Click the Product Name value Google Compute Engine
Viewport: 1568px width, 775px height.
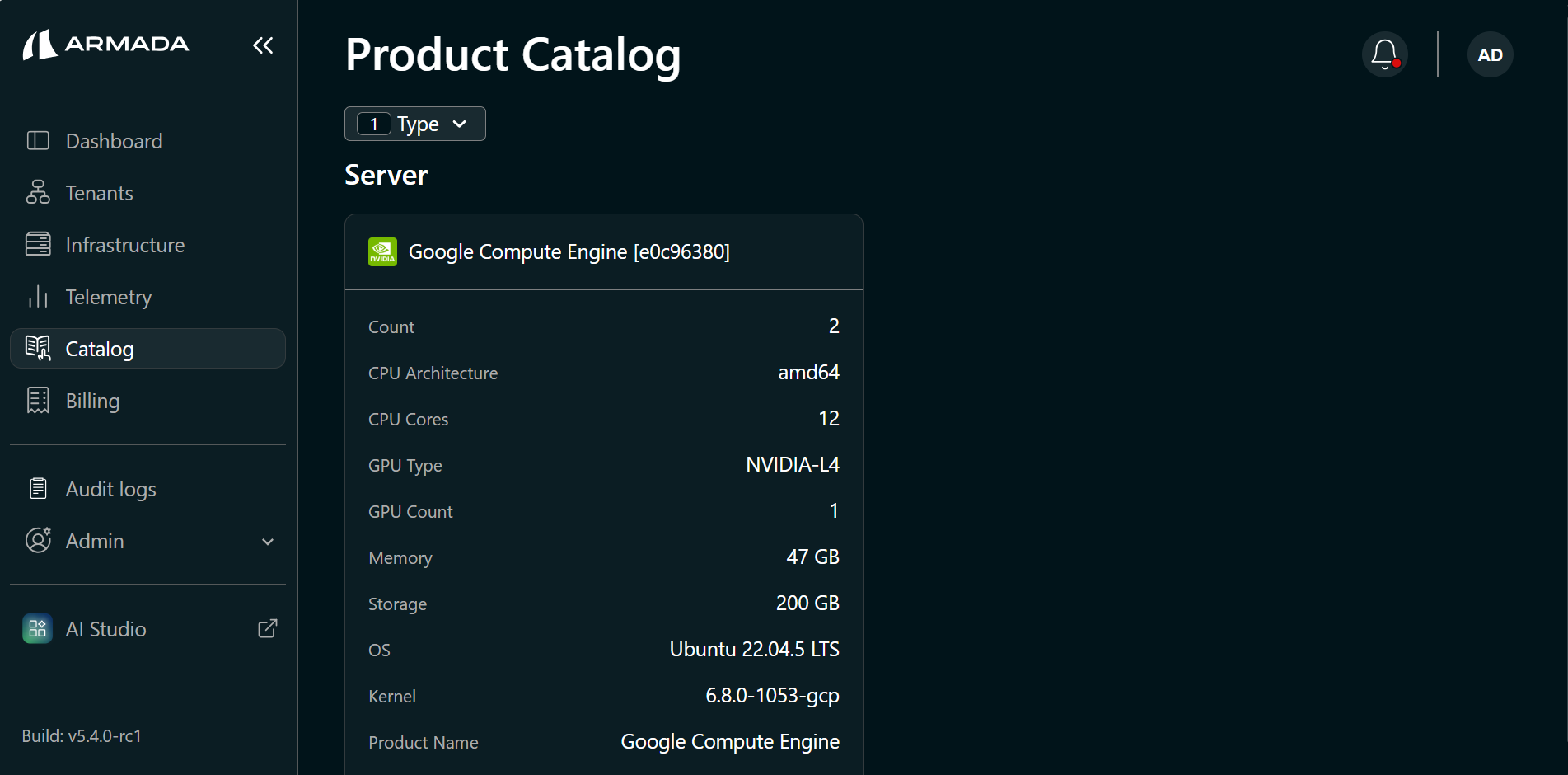click(x=730, y=742)
